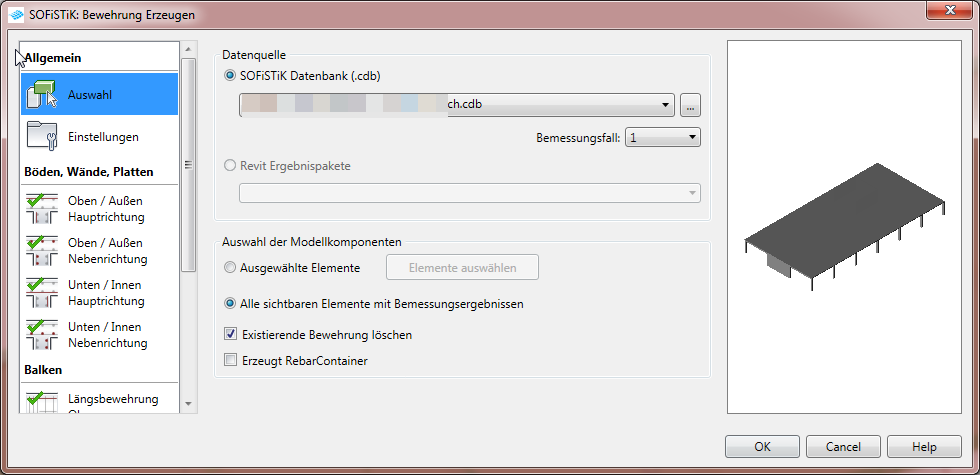Viewport: 980px width, 475px height.
Task: Confirm the dialog with OK
Action: 762,446
